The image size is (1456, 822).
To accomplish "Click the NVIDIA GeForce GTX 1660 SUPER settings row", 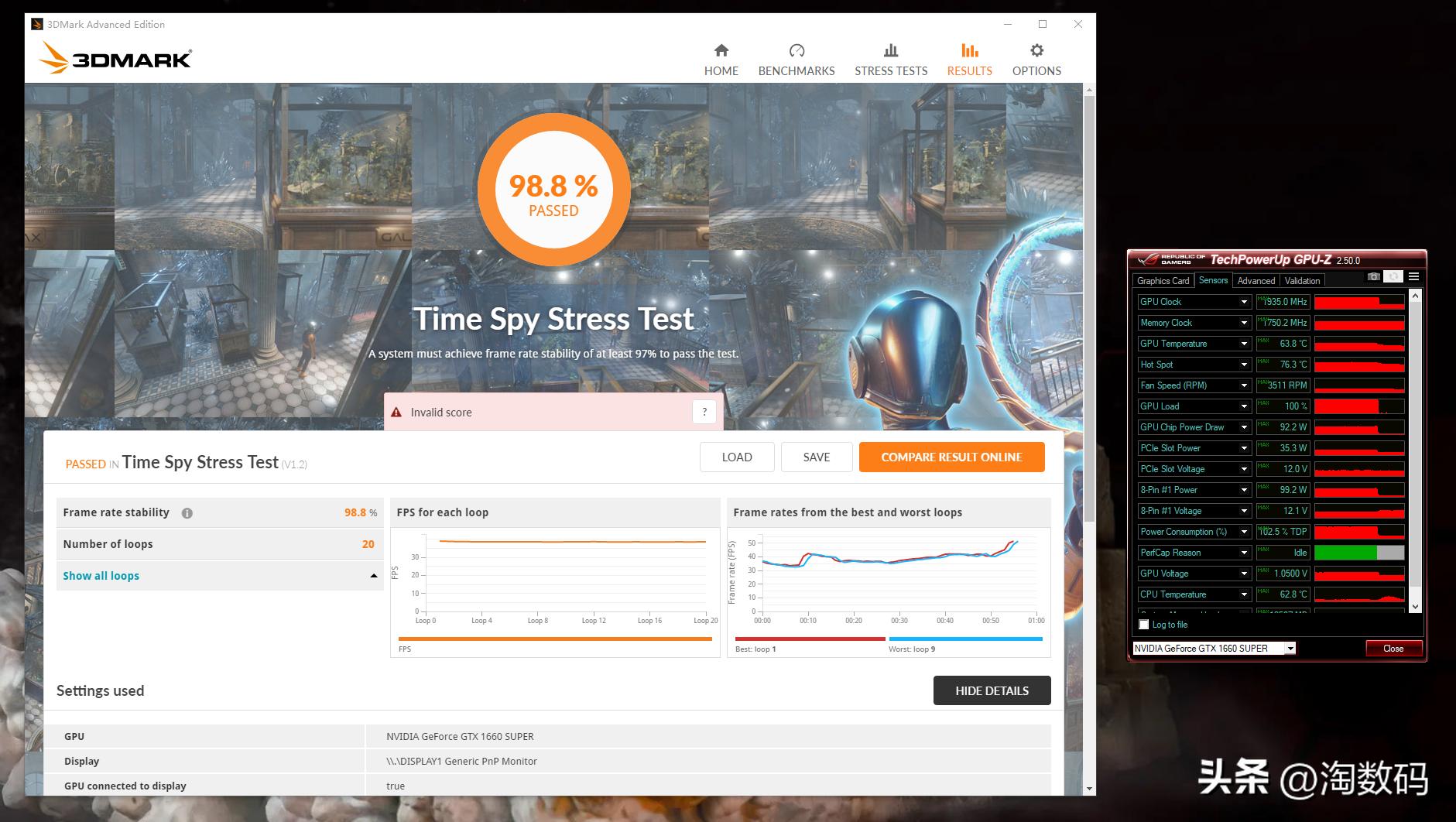I will tap(547, 736).
